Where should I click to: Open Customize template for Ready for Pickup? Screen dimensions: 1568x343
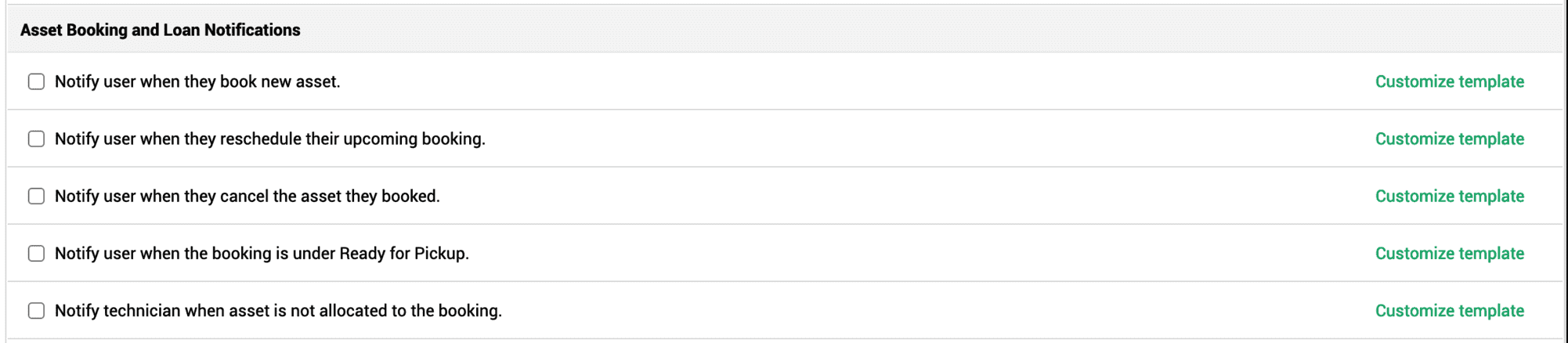pos(1449,253)
